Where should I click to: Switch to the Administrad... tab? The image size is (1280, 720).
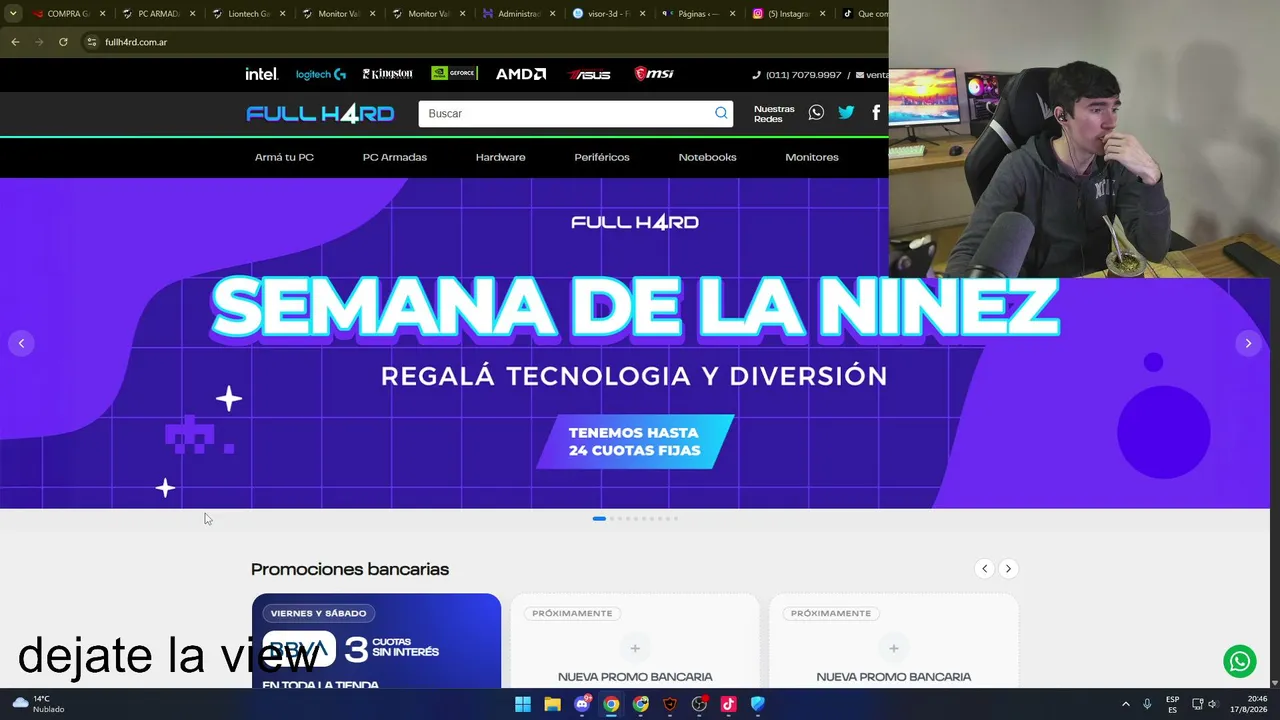pos(519,14)
